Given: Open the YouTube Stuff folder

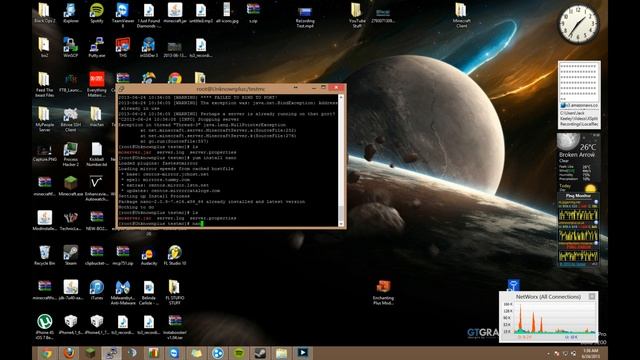Looking at the screenshot, I should click(x=357, y=15).
